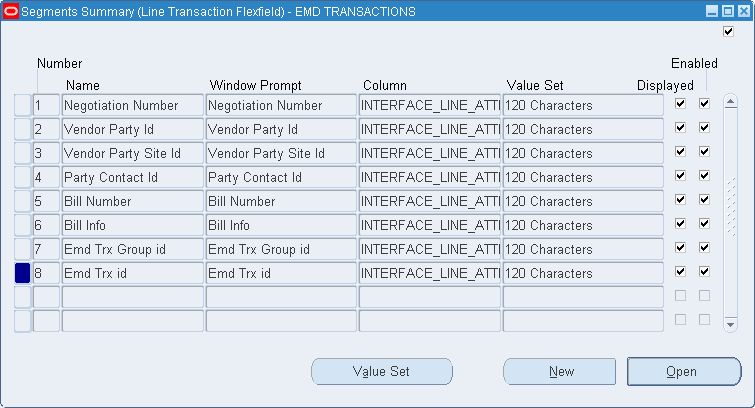This screenshot has height=408, width=755.
Task: Uncheck Enabled for Bill Number segment
Action: pyautogui.click(x=704, y=200)
